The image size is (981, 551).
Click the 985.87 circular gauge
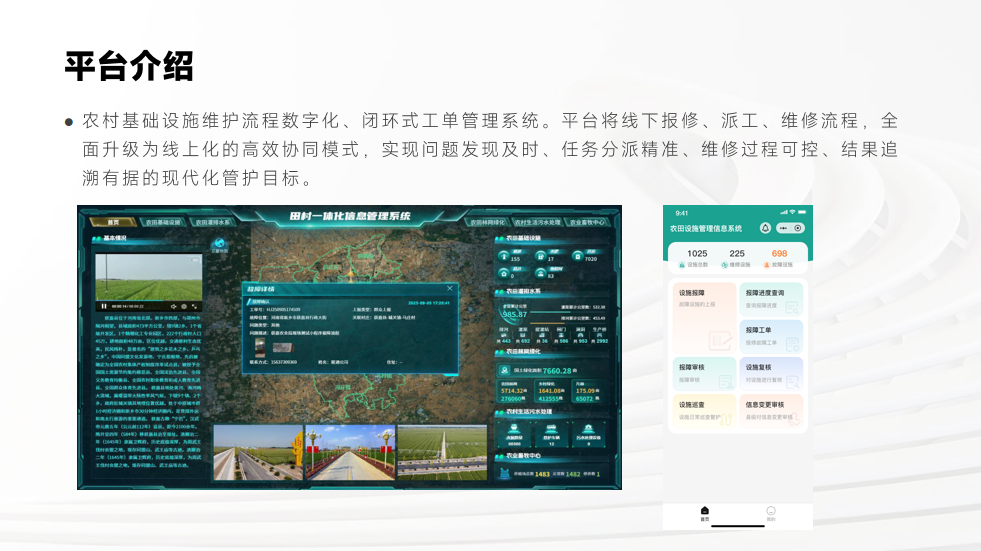point(514,313)
